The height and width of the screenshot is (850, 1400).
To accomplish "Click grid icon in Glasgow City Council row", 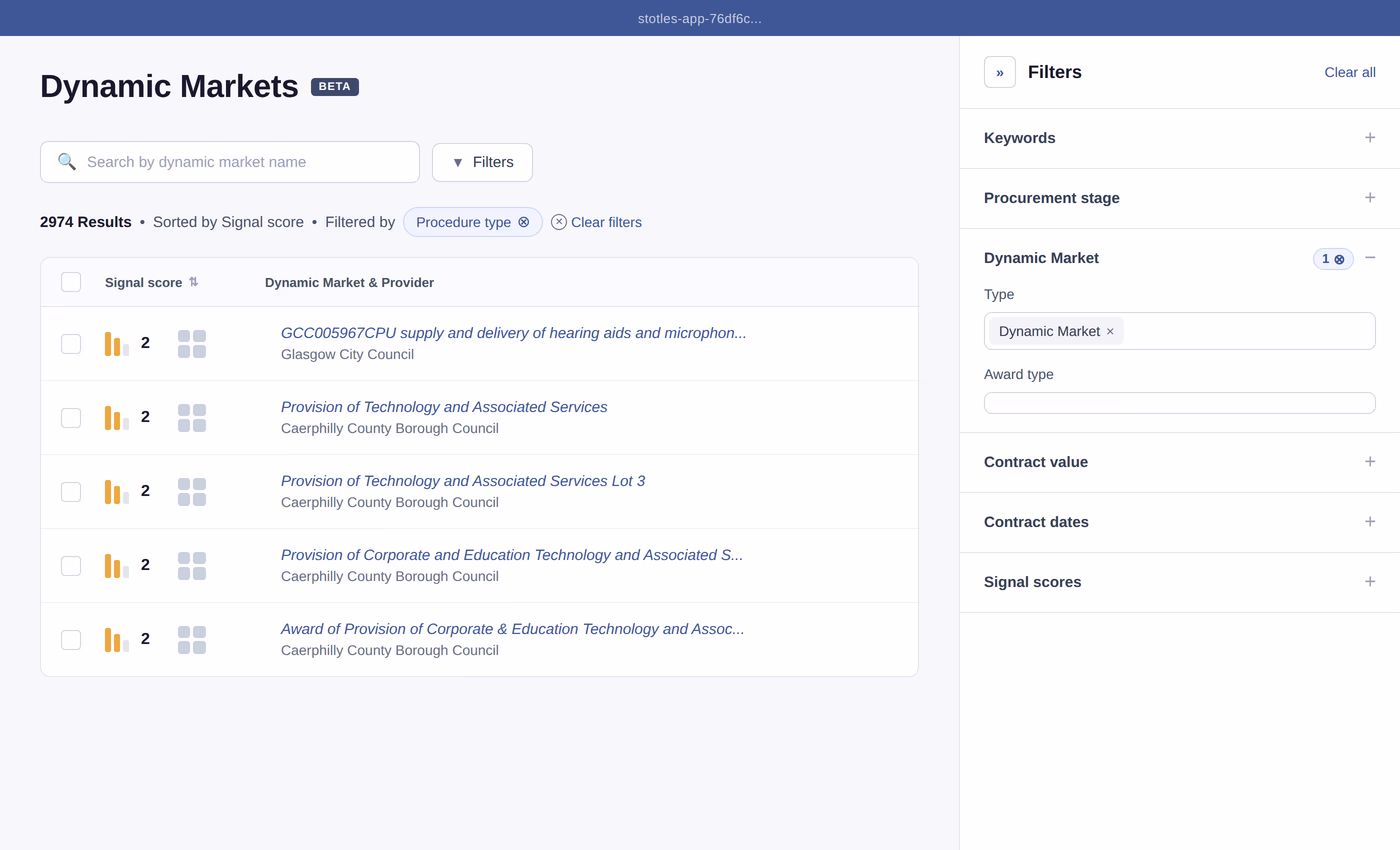I will point(191,344).
